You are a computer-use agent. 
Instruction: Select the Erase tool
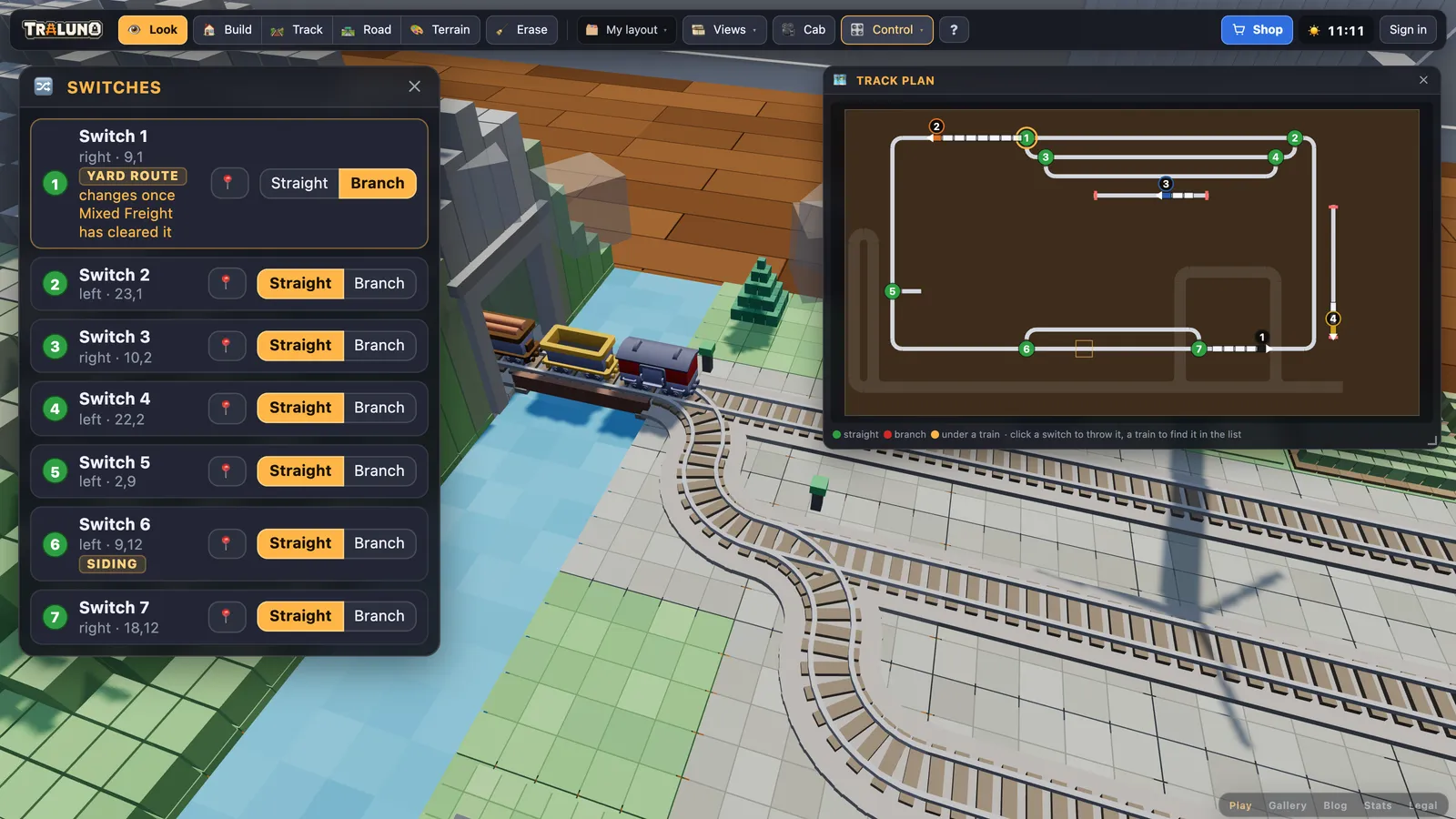[x=522, y=30]
